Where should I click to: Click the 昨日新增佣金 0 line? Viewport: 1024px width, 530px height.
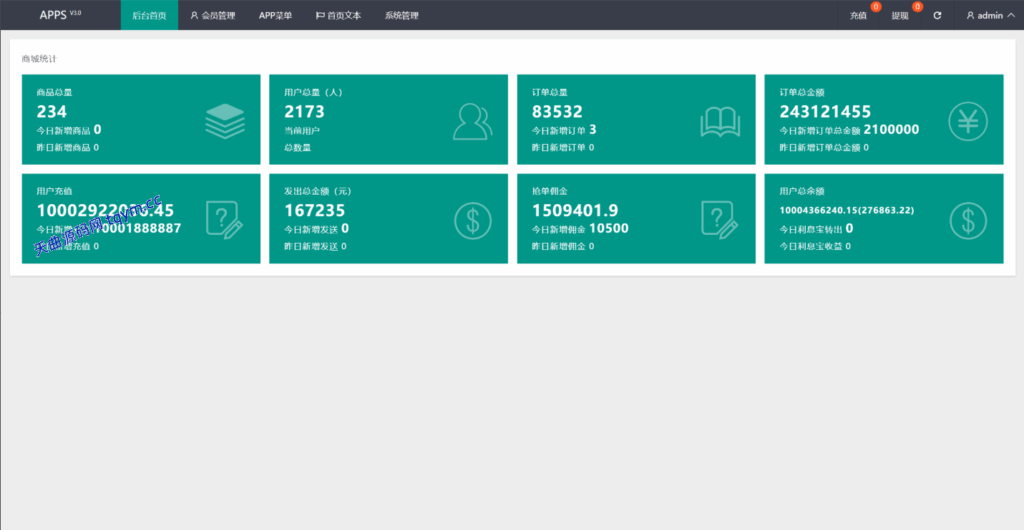[563, 246]
